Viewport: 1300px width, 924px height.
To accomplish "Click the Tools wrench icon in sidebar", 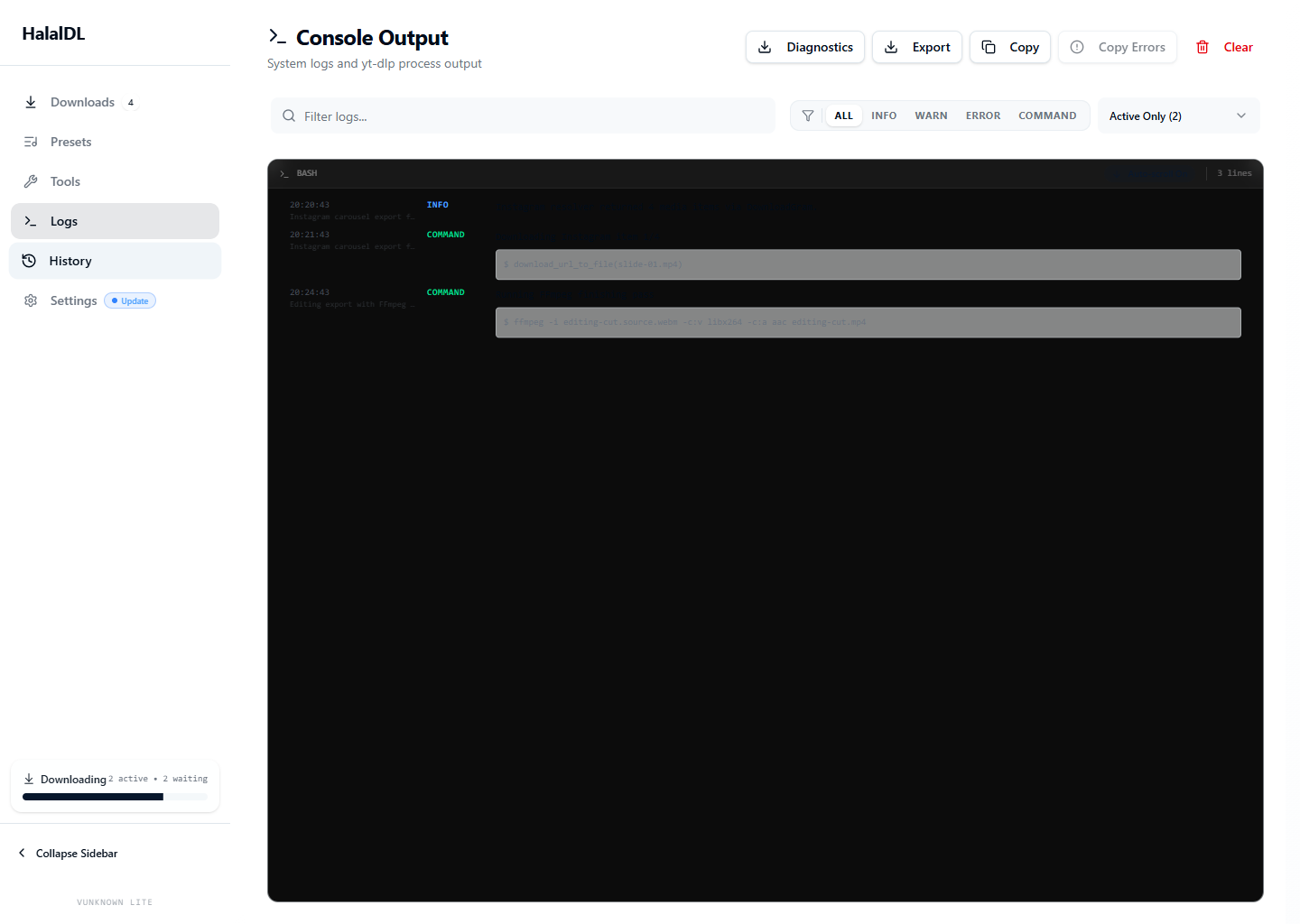I will pyautogui.click(x=31, y=181).
